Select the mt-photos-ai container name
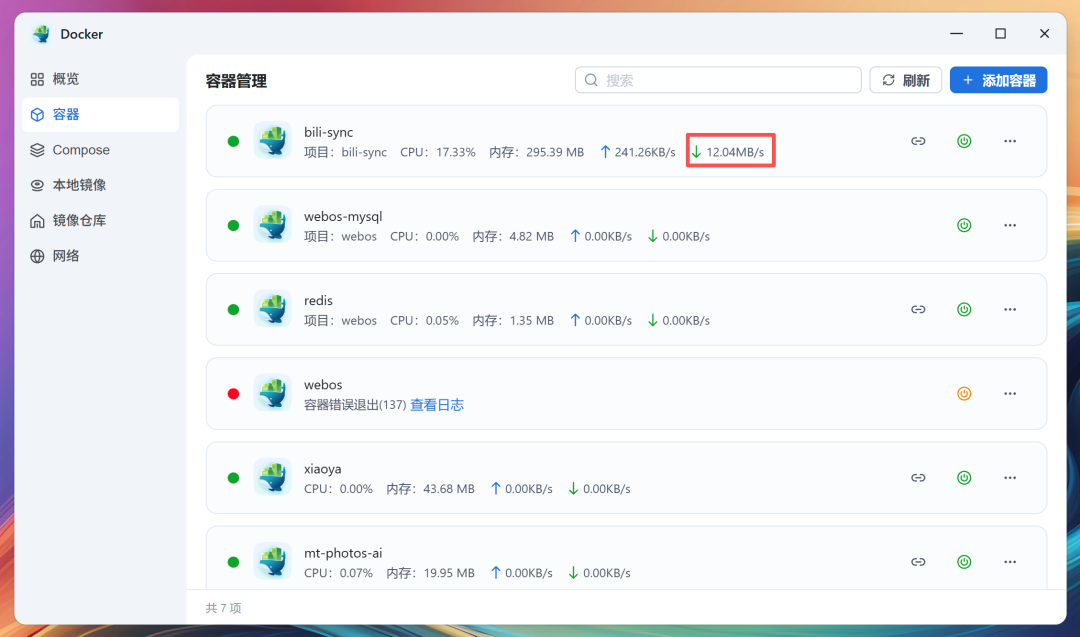Image resolution: width=1080 pixels, height=637 pixels. (343, 553)
